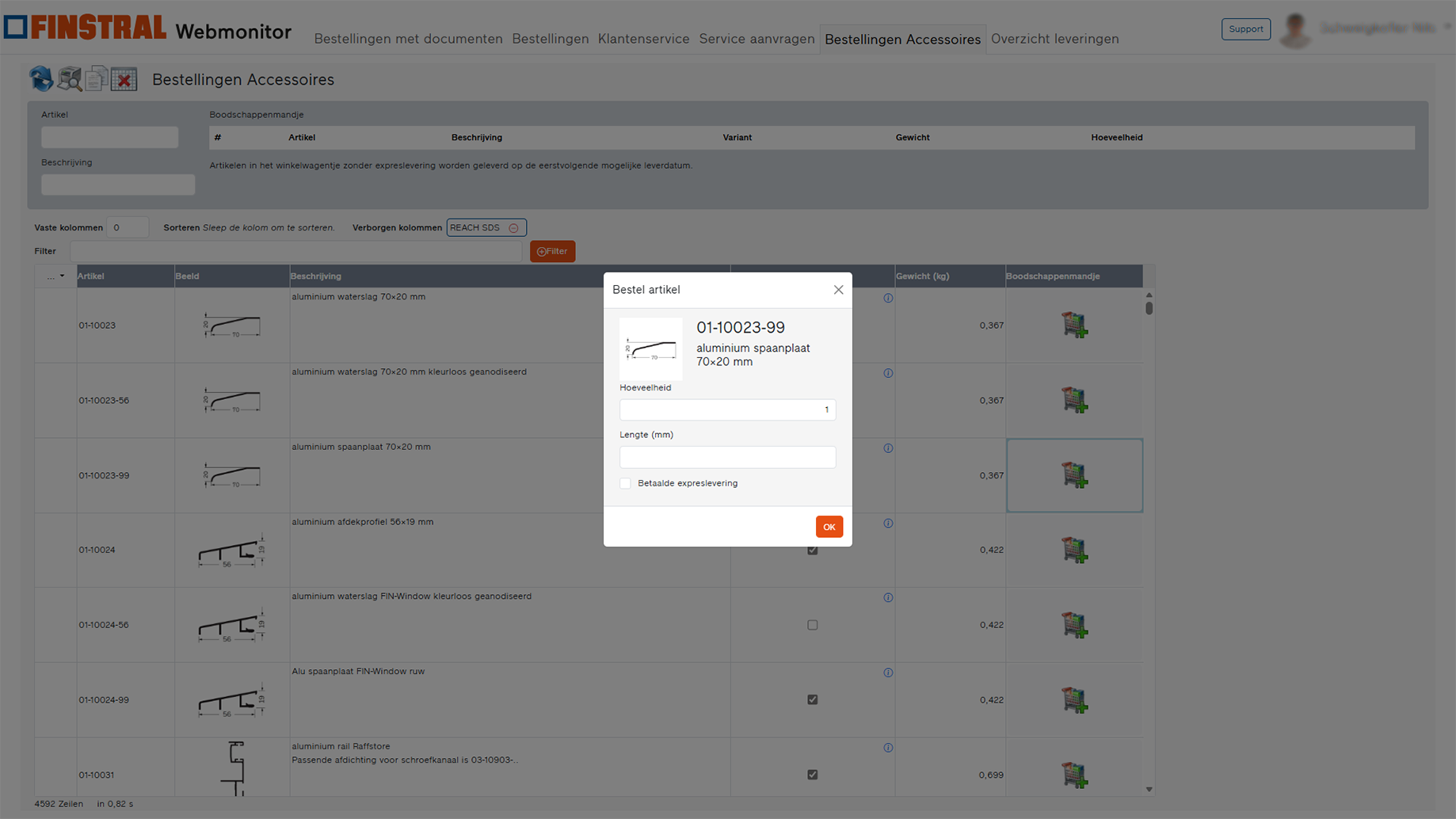
Task: Click the Beeld column header
Action: click(232, 276)
